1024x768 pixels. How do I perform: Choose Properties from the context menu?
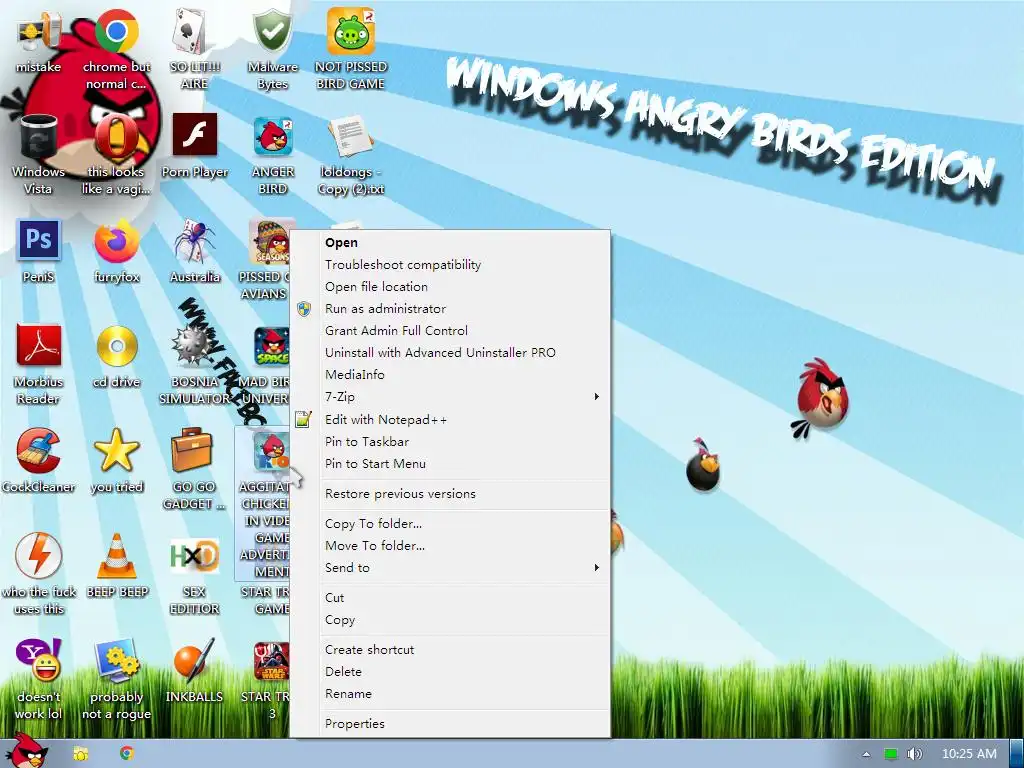click(x=450, y=724)
